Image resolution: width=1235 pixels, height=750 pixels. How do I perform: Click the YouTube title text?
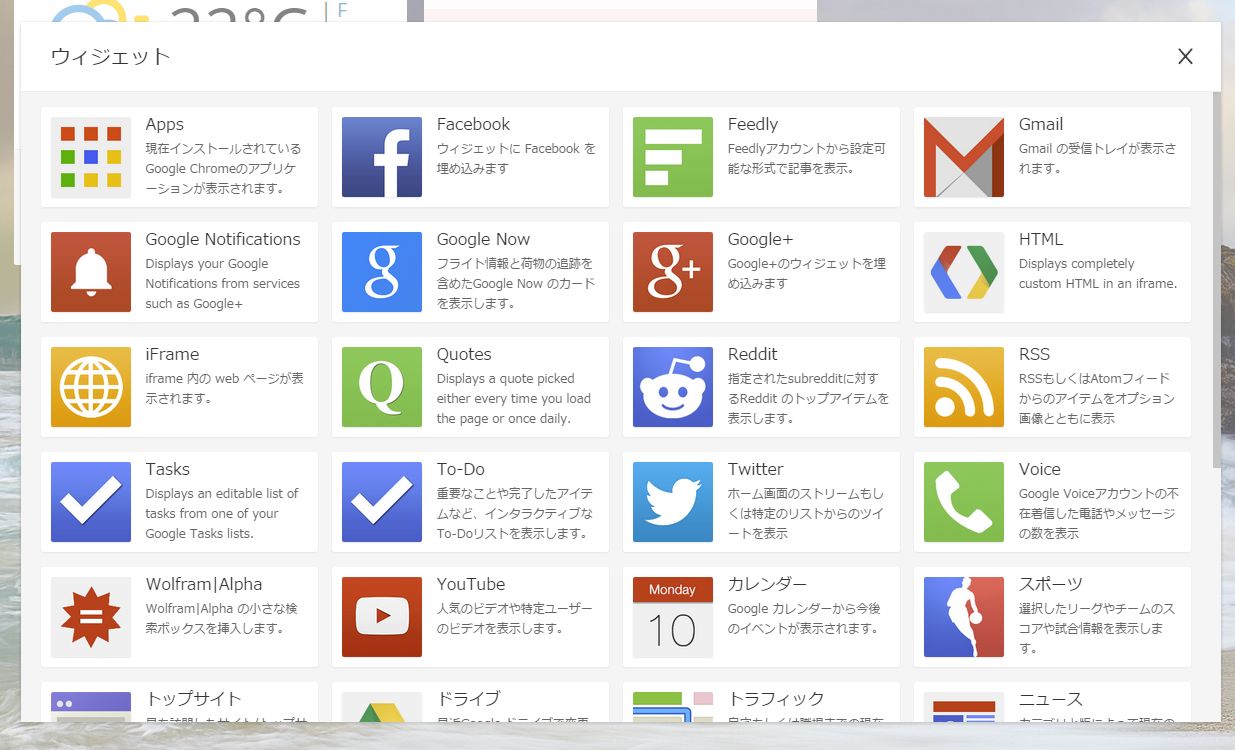click(x=471, y=584)
